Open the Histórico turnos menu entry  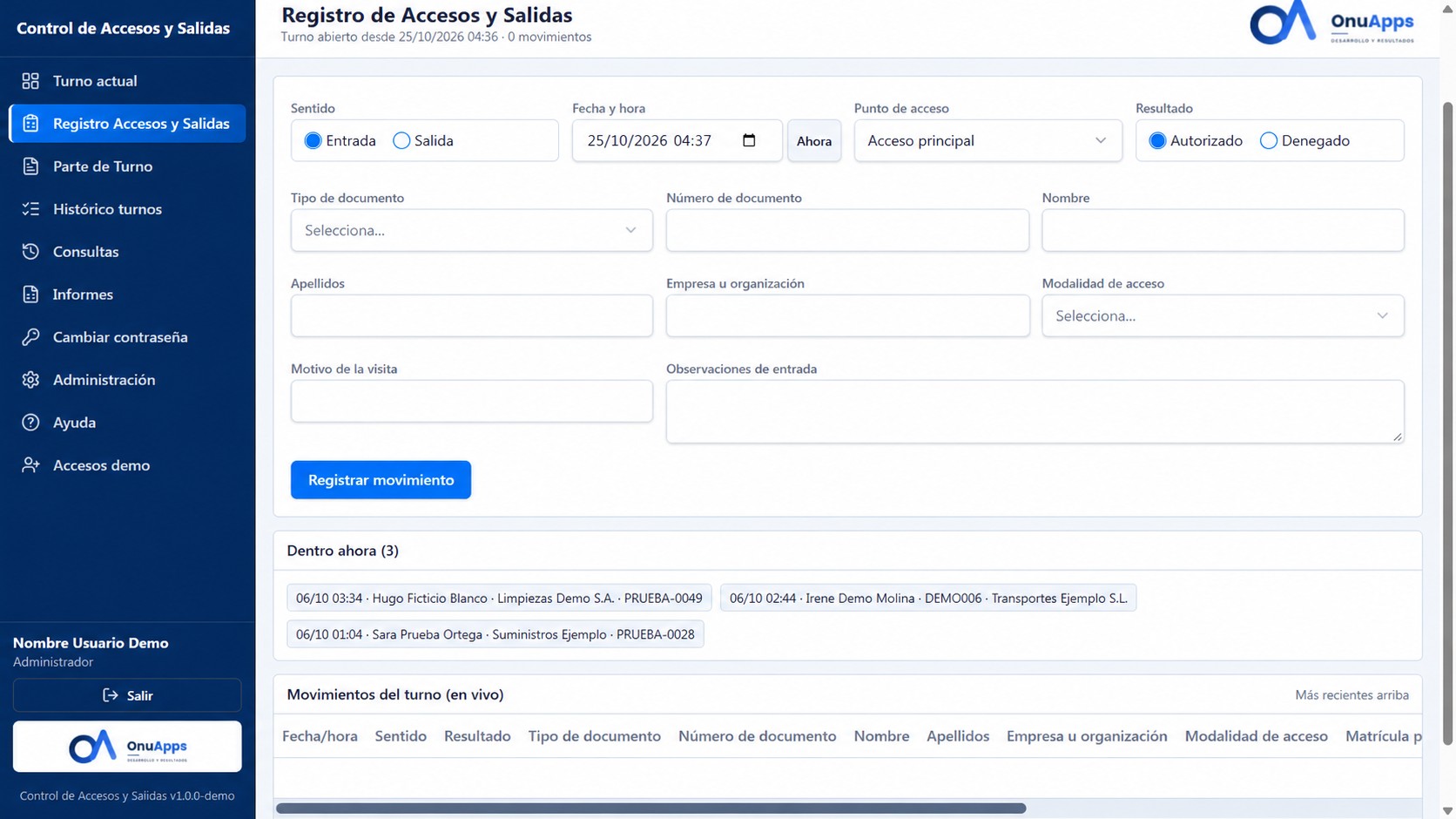pyautogui.click(x=127, y=209)
